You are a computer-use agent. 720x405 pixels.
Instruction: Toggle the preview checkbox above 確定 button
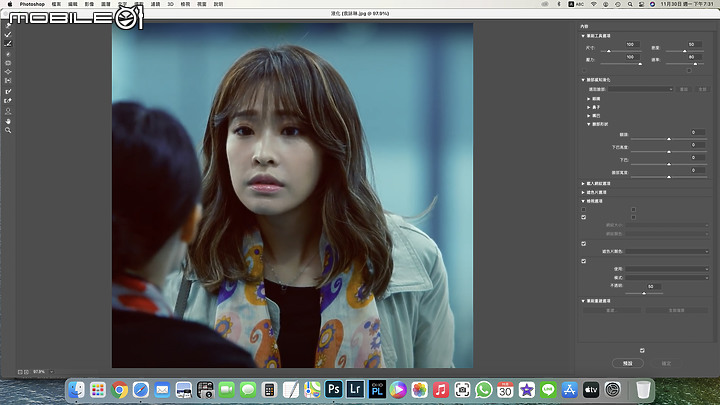pyautogui.click(x=642, y=350)
